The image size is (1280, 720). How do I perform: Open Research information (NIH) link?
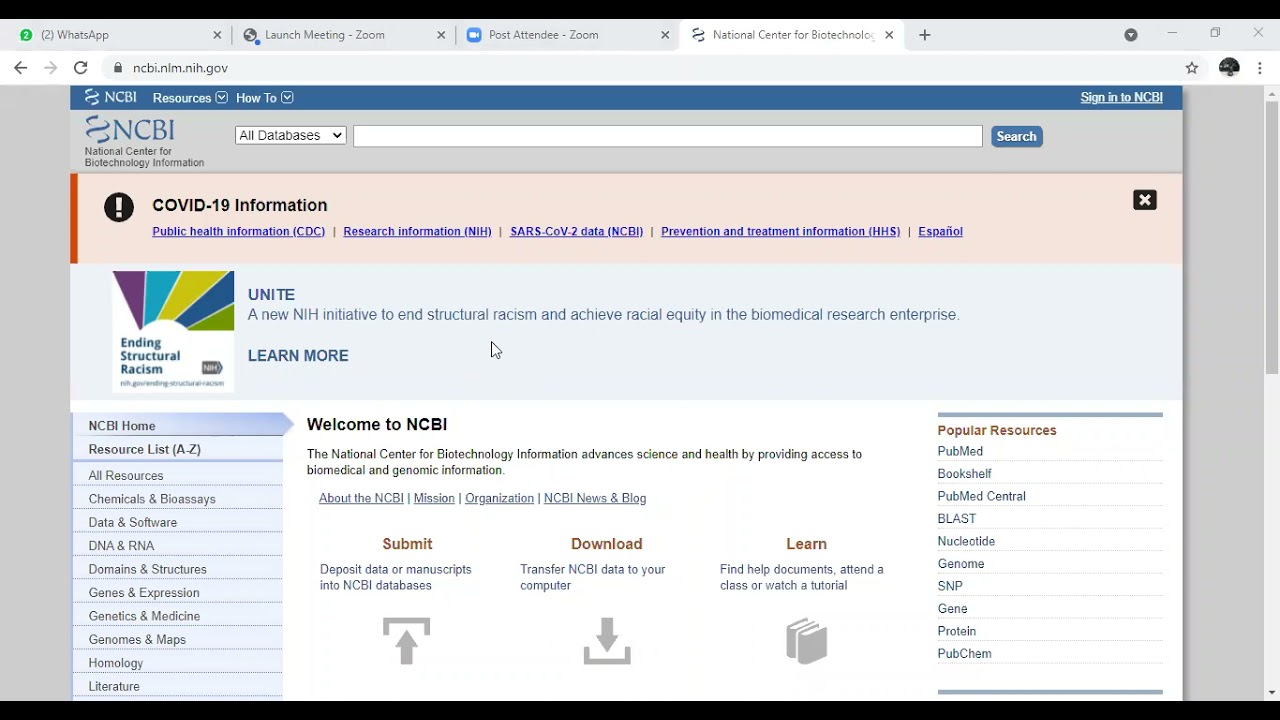[x=417, y=231]
